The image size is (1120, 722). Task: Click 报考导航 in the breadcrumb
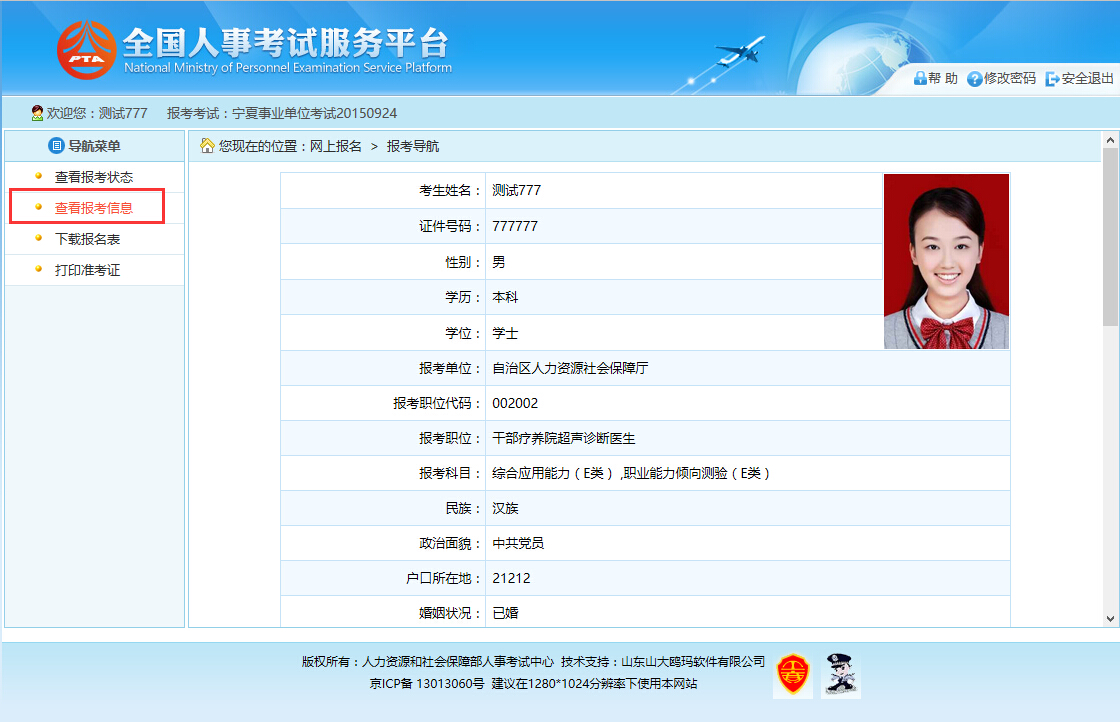pos(413,146)
